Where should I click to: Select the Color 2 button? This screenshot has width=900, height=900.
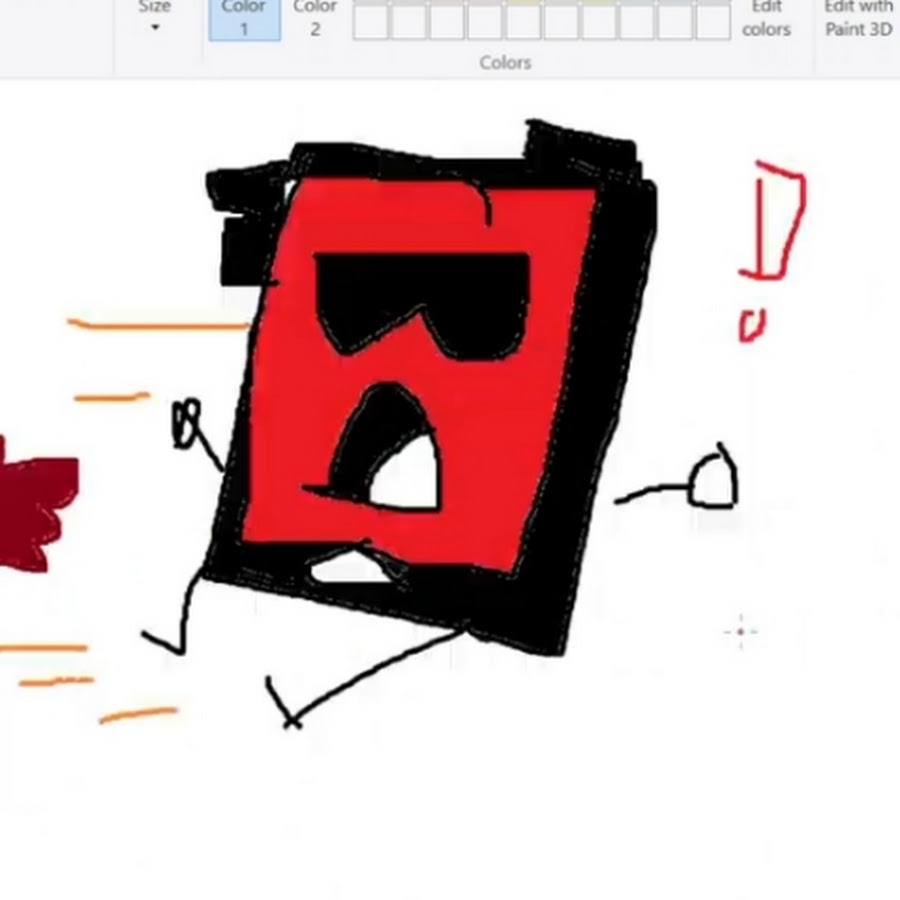[314, 19]
